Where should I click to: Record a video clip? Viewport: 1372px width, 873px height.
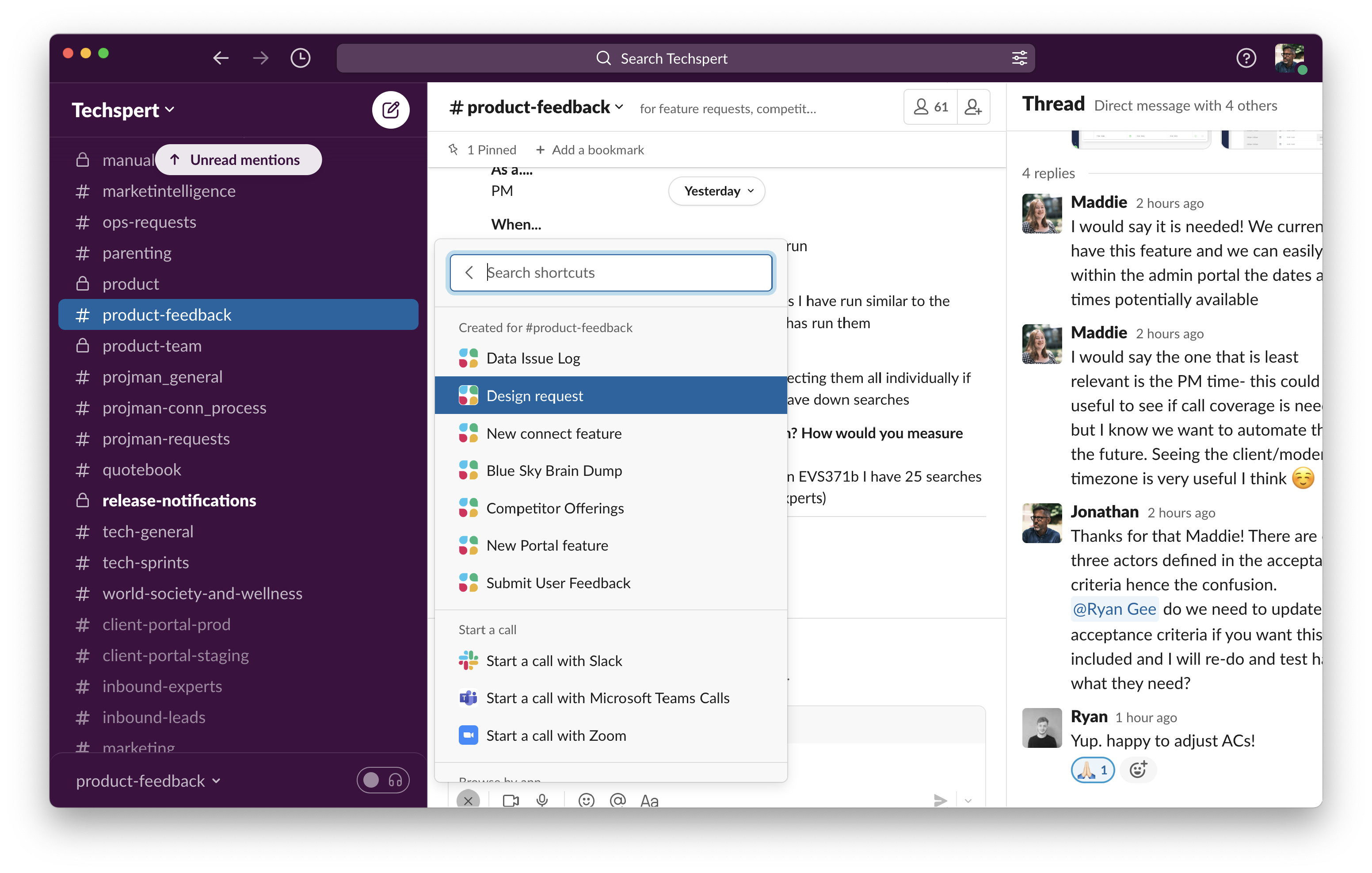click(511, 800)
